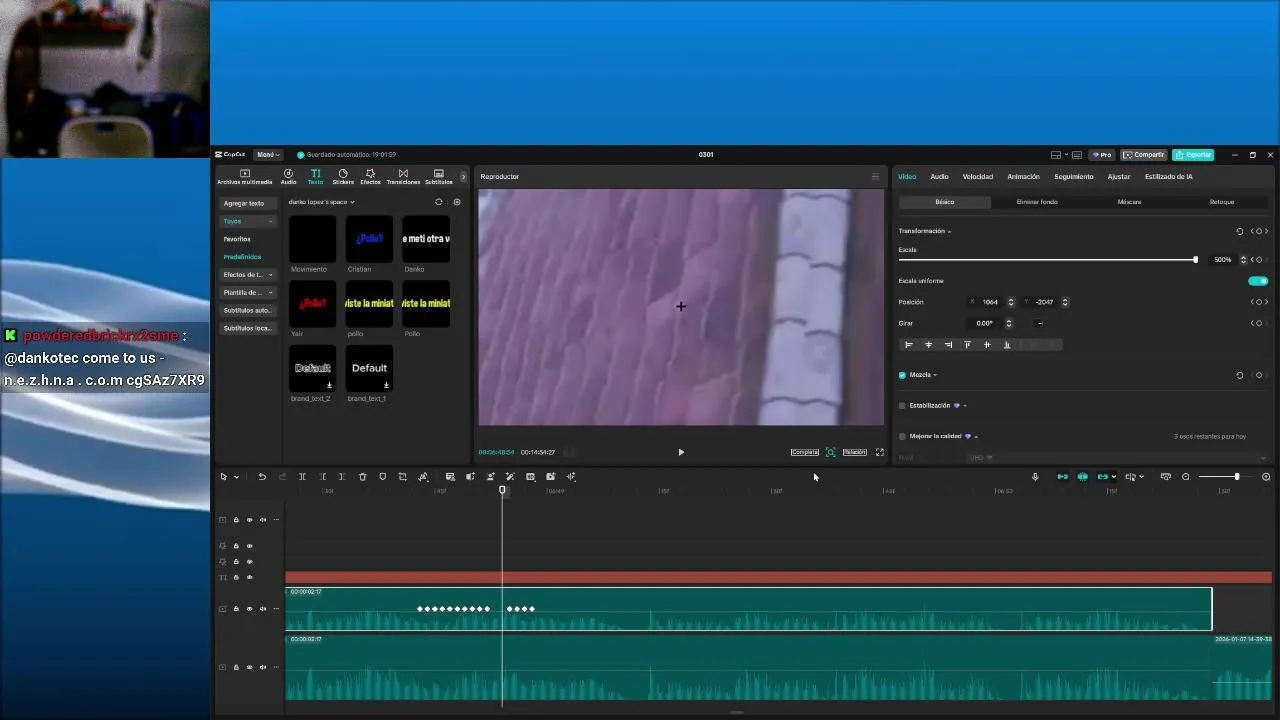This screenshot has height=720, width=1280.
Task: Undo the last edit in timeline toolbar
Action: 262,477
